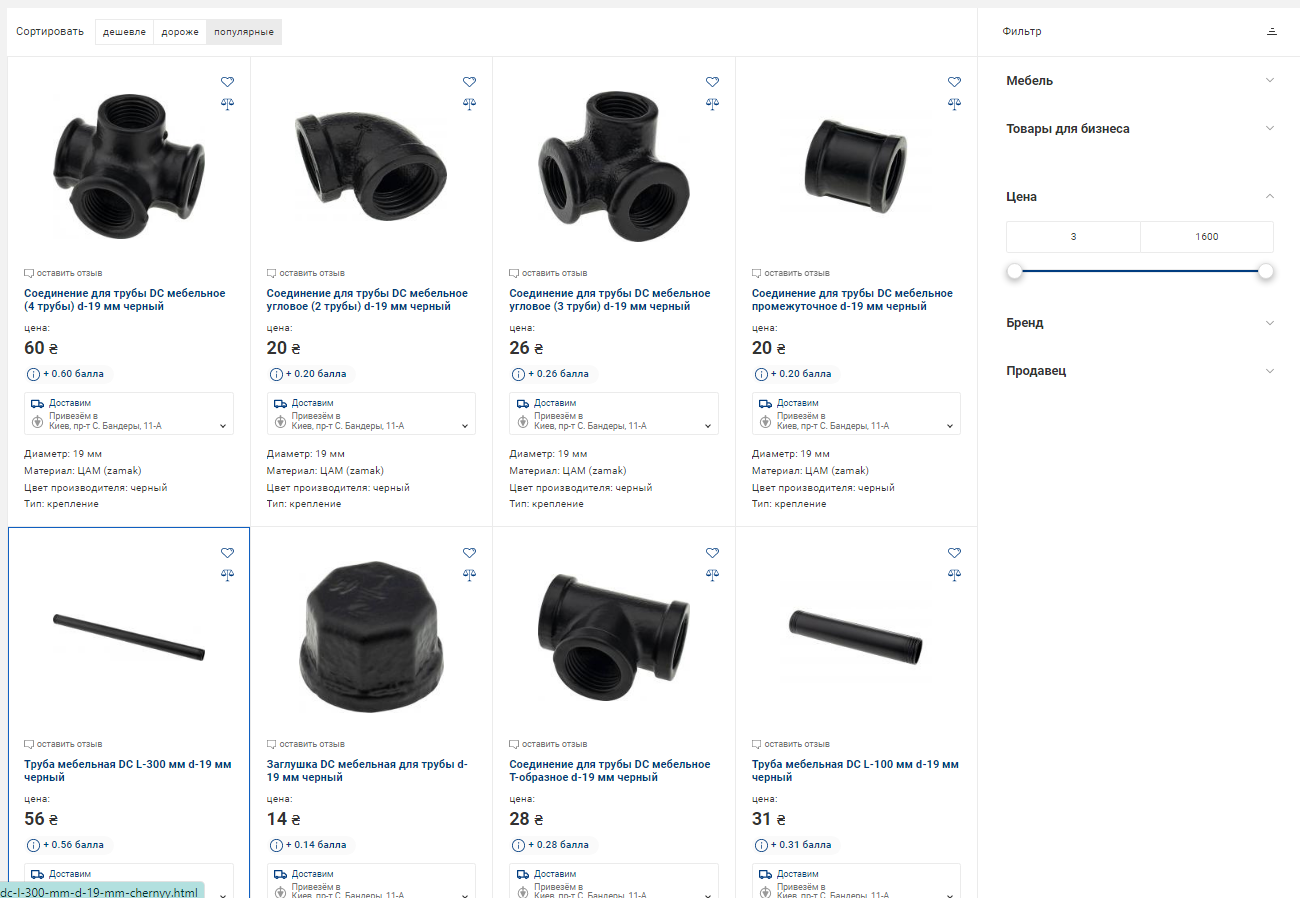Image resolution: width=1300 pixels, height=898 pixels.
Task: Show bonus info for +0.26 балла
Action: (x=518, y=374)
